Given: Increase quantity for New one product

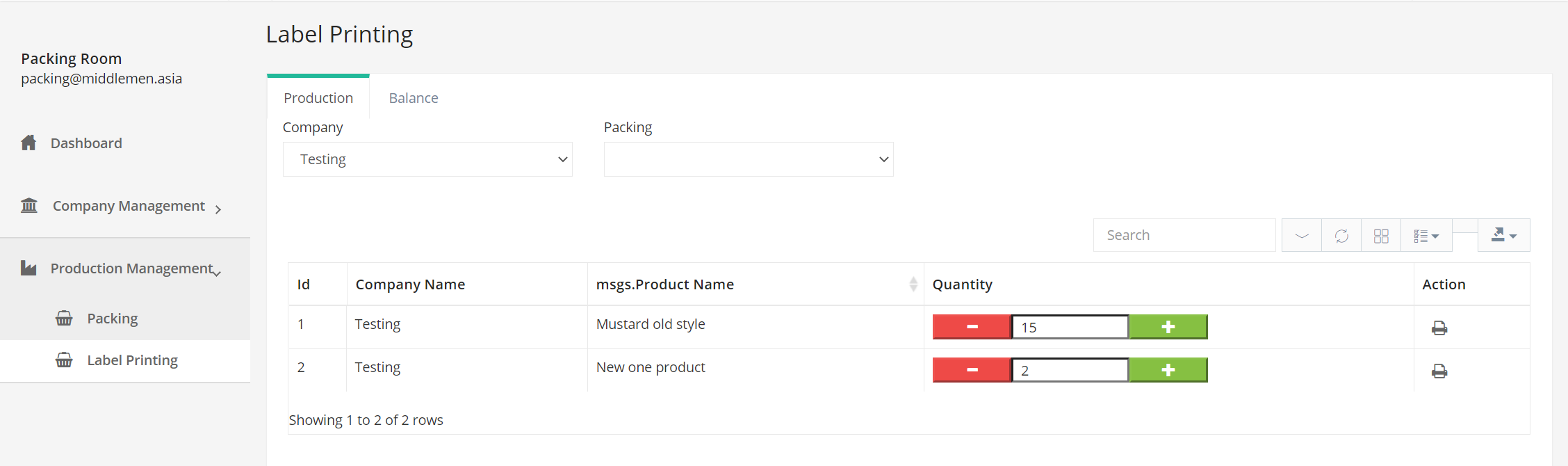Looking at the screenshot, I should (x=1168, y=370).
